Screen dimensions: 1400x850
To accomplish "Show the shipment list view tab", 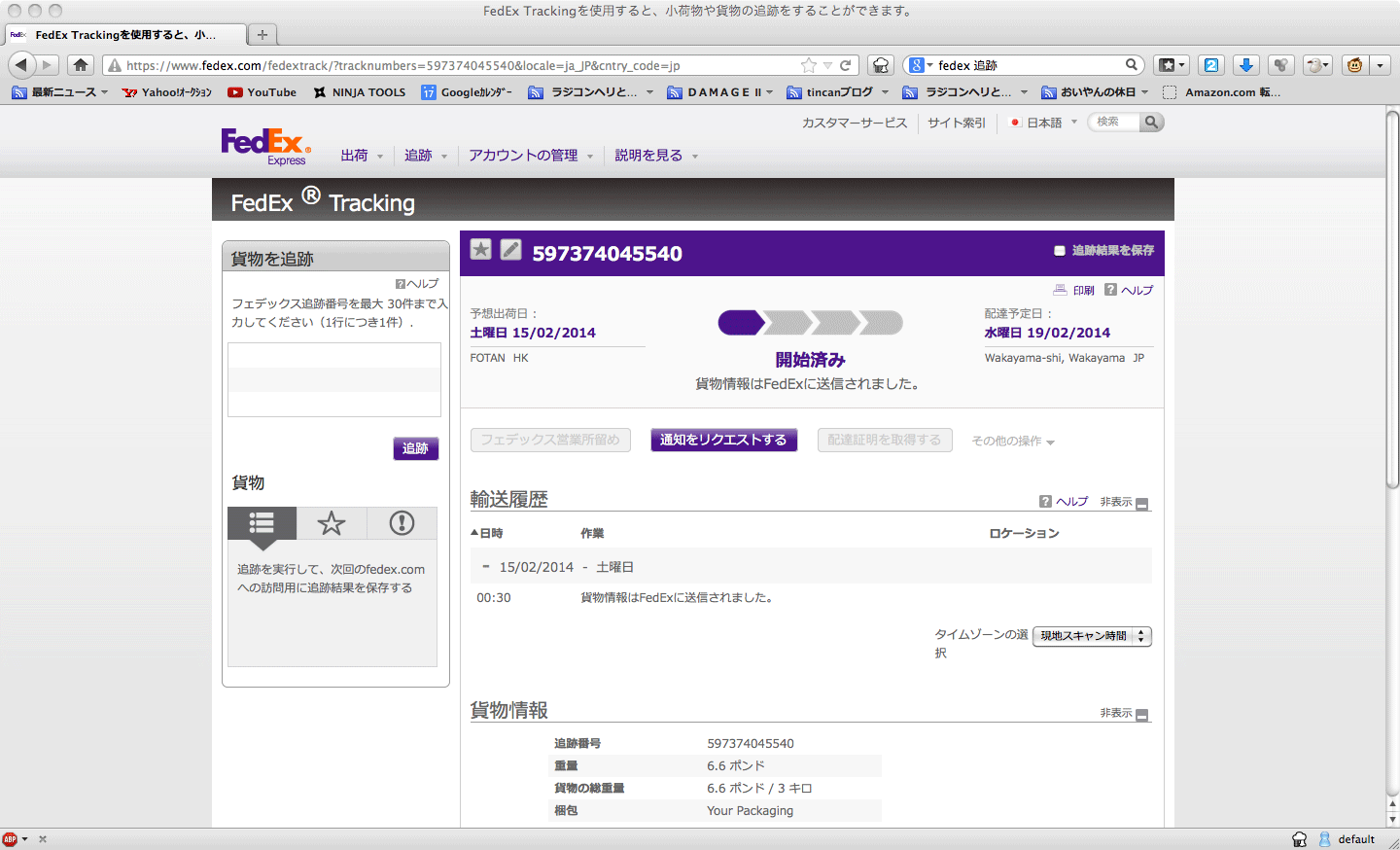I will pos(262,523).
